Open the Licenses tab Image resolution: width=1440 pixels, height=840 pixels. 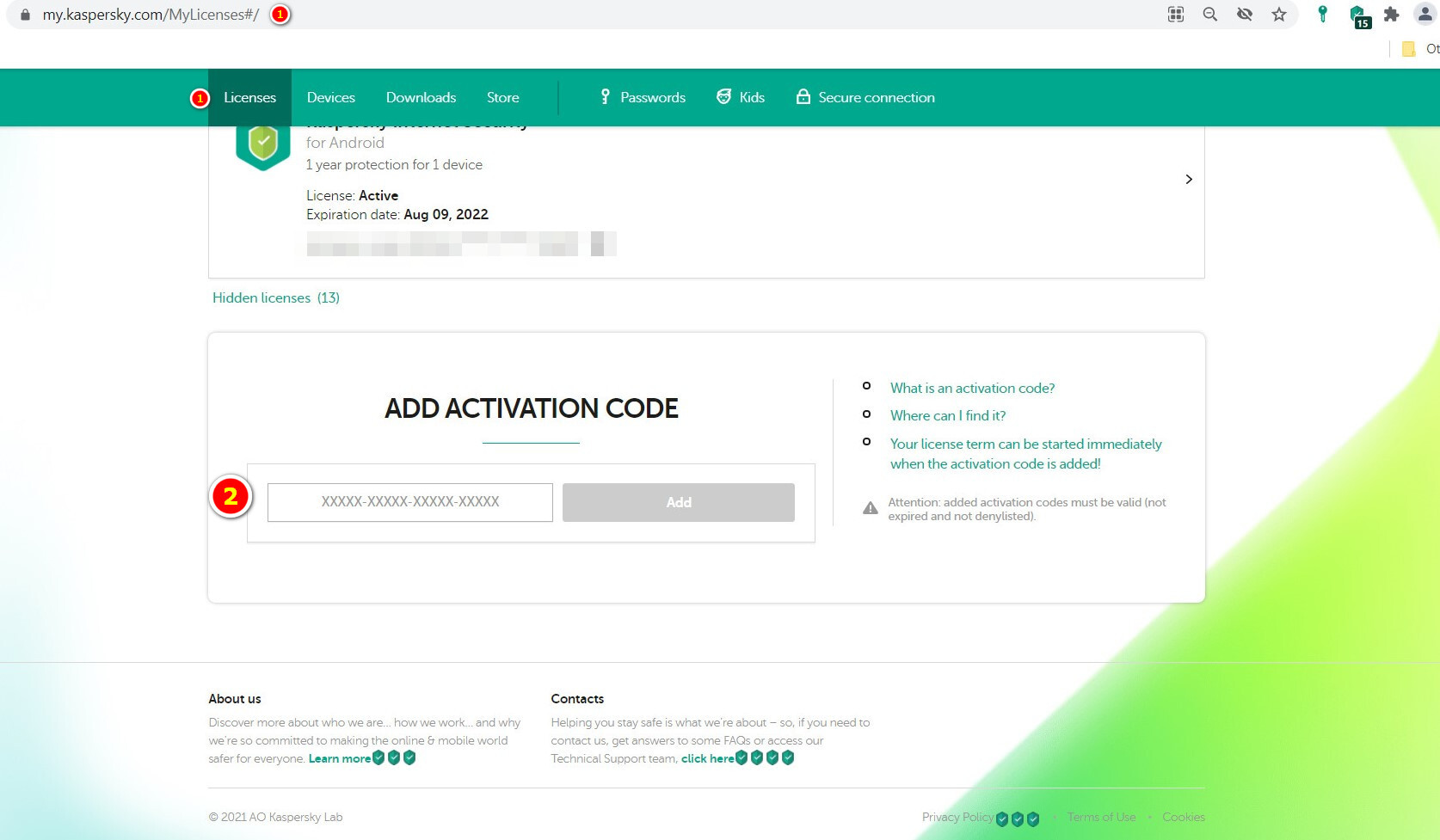pyautogui.click(x=249, y=97)
